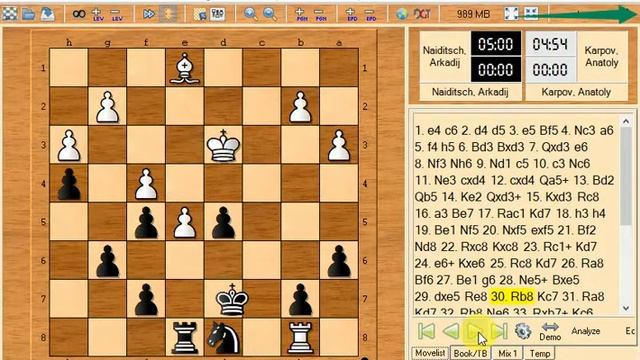Screen dimensions: 640x360
Task: Click the board setup position icon
Action: 200,15
